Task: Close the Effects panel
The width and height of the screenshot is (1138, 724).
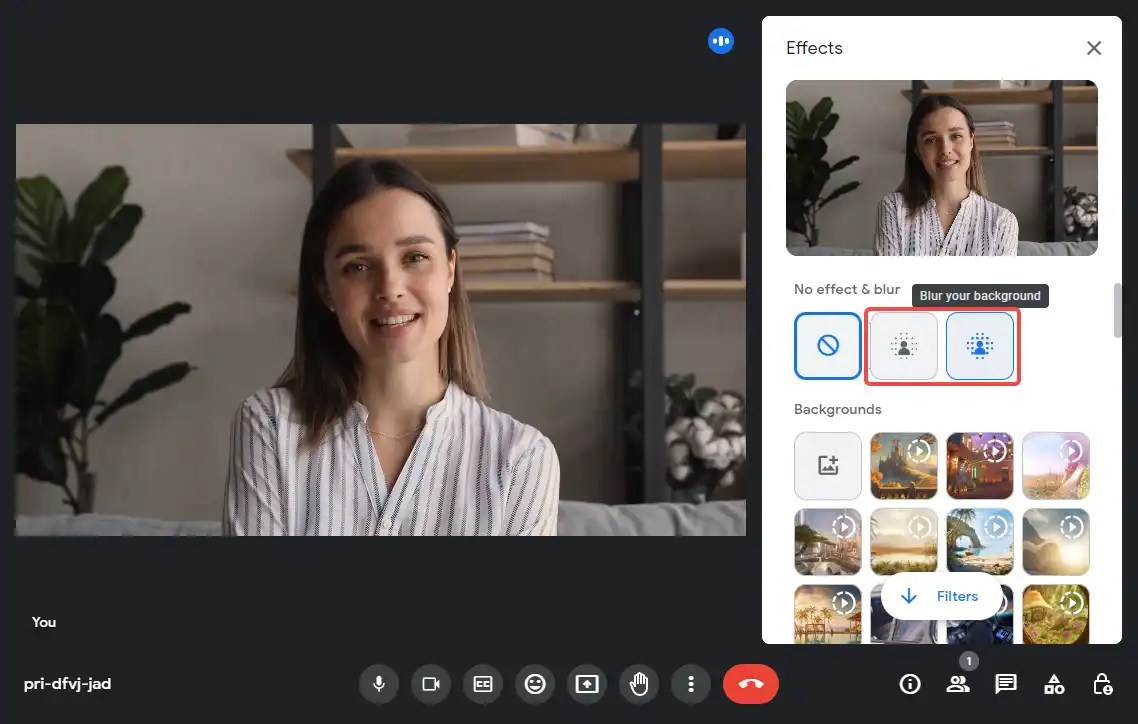Action: pos(1094,47)
